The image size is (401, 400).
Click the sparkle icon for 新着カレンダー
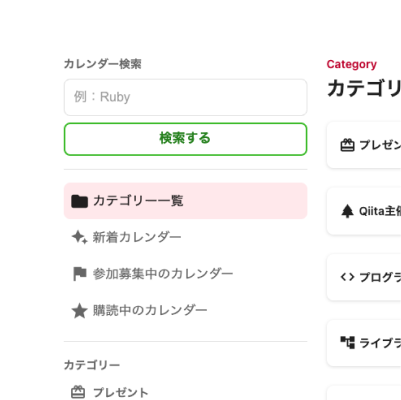(79, 237)
